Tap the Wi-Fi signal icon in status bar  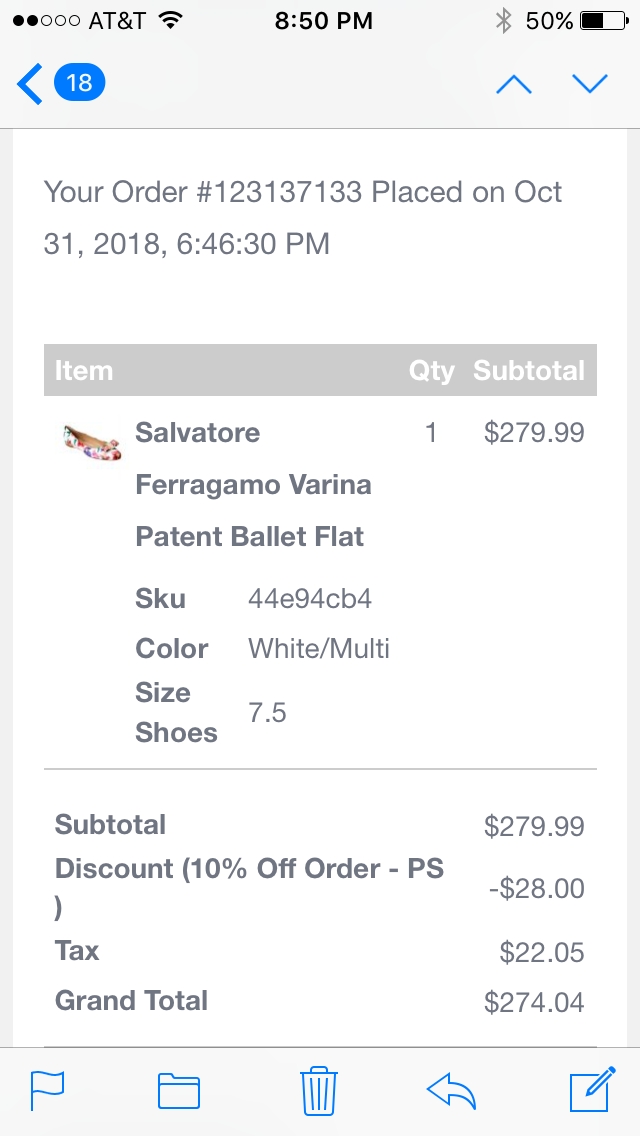pyautogui.click(x=171, y=21)
